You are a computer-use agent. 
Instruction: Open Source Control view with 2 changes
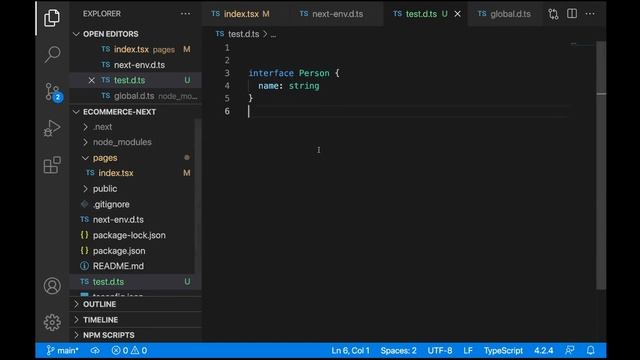(x=52, y=91)
